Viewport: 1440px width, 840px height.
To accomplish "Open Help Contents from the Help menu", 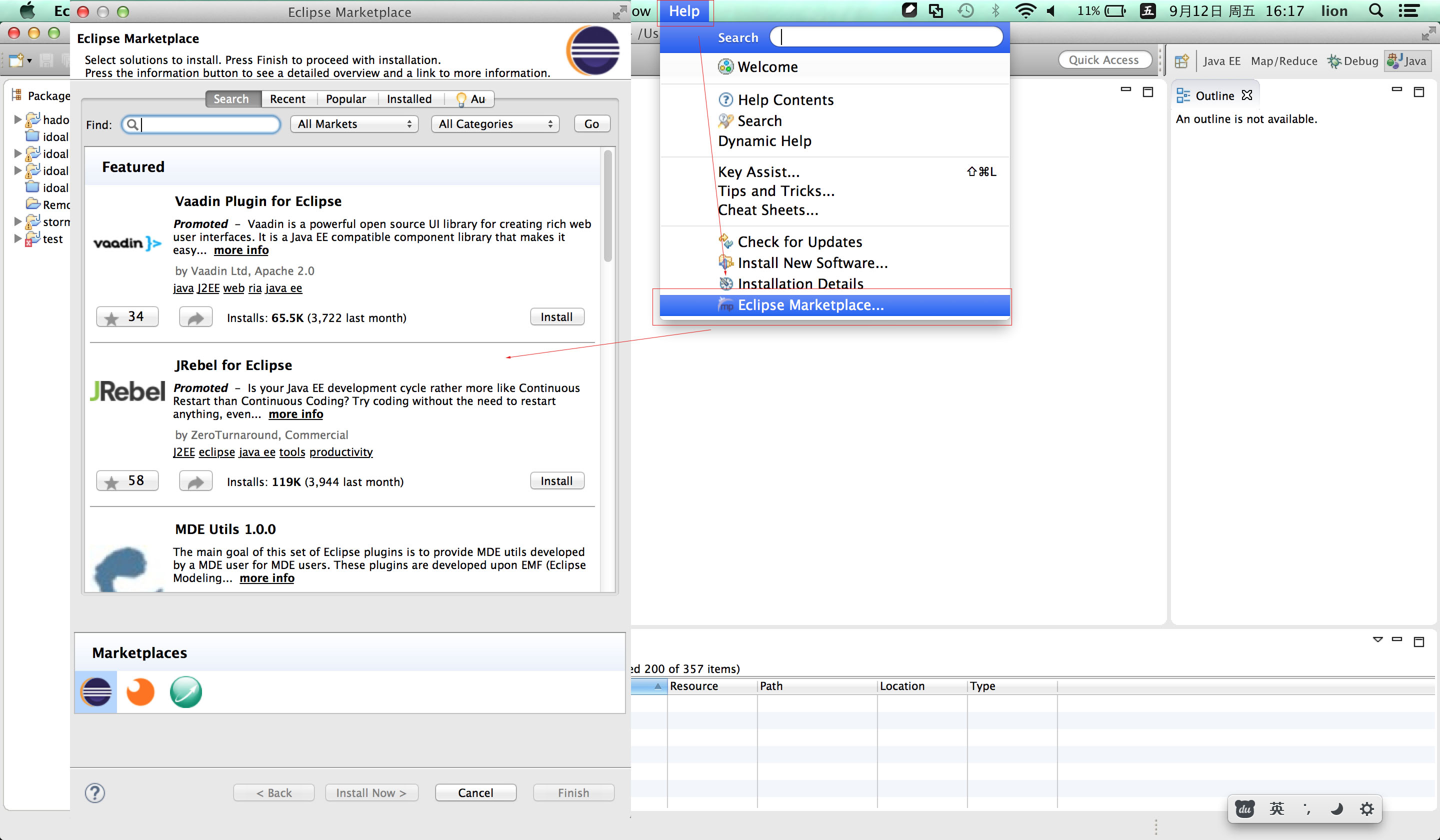I will tap(834, 100).
